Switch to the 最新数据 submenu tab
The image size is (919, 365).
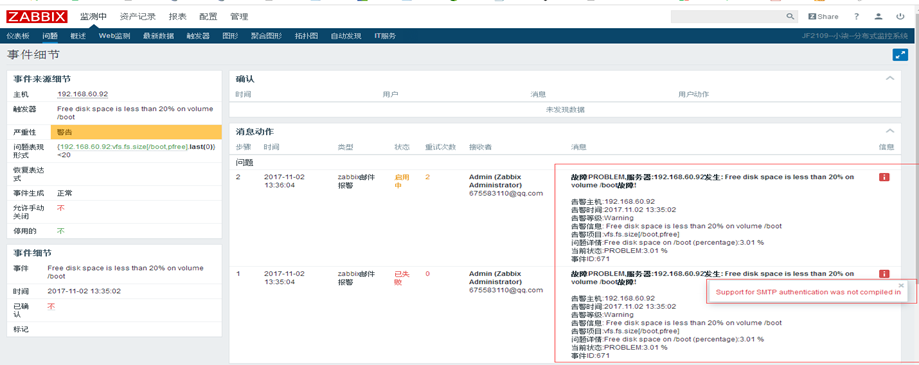click(x=158, y=36)
